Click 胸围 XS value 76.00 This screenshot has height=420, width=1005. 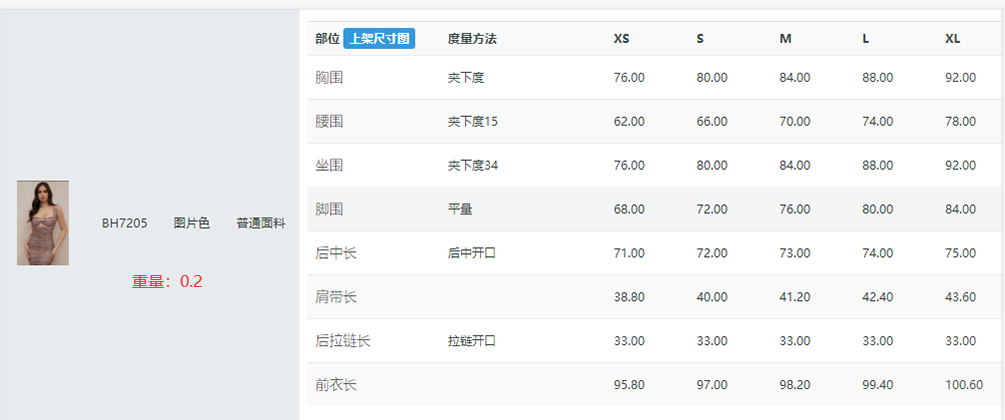click(x=629, y=78)
